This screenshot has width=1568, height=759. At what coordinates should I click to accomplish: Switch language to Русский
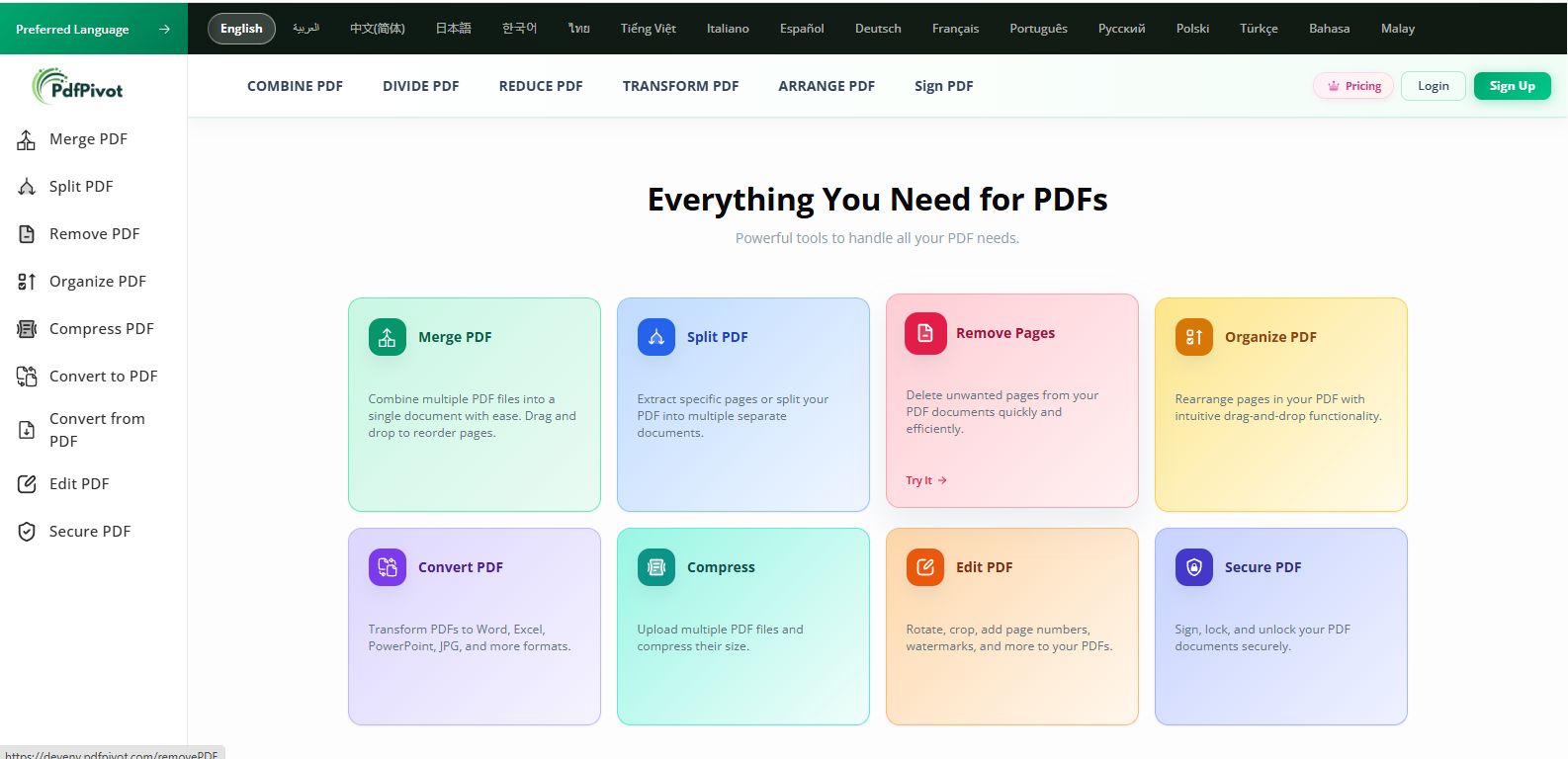tap(1122, 29)
